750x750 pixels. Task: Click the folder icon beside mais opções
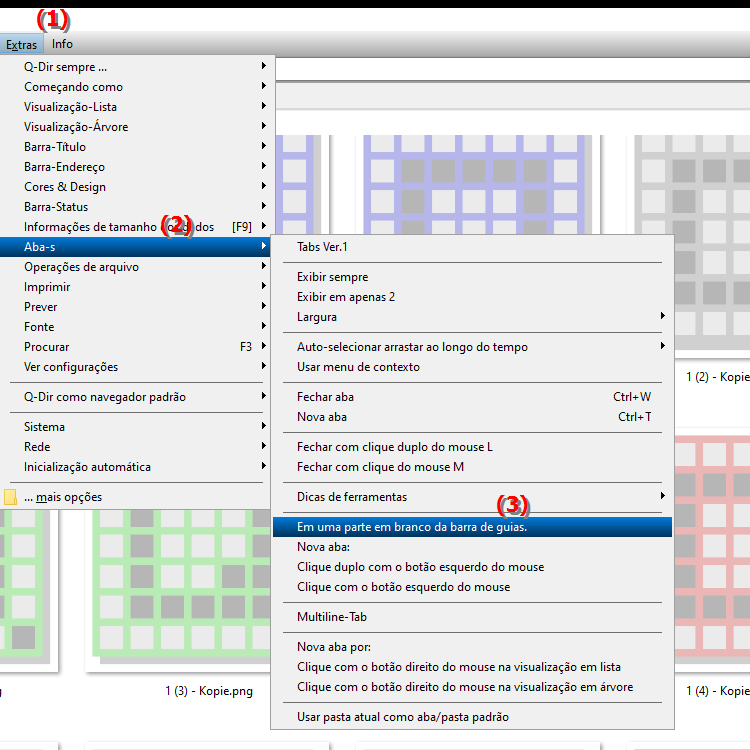click(10, 497)
